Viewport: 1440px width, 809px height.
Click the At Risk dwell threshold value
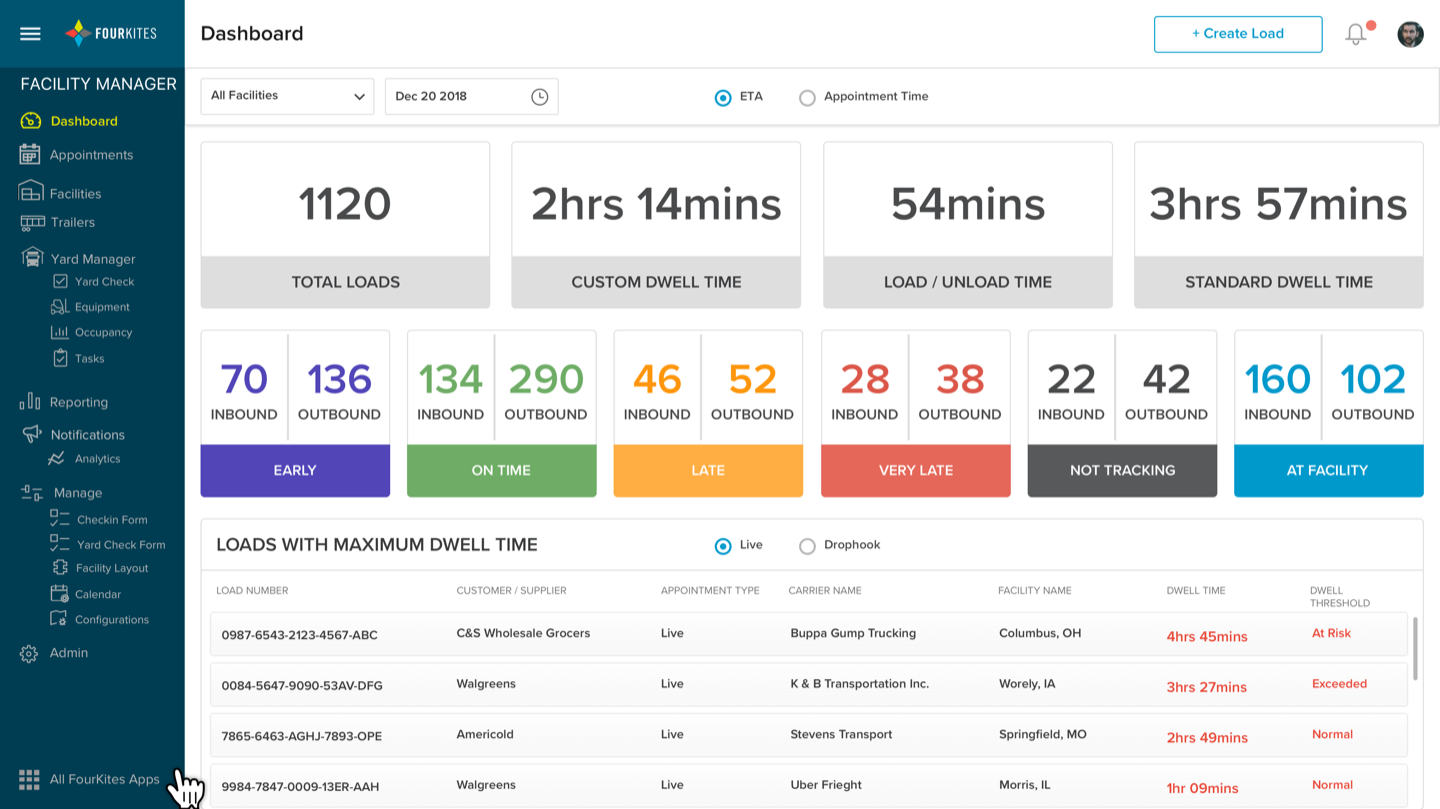point(1331,633)
